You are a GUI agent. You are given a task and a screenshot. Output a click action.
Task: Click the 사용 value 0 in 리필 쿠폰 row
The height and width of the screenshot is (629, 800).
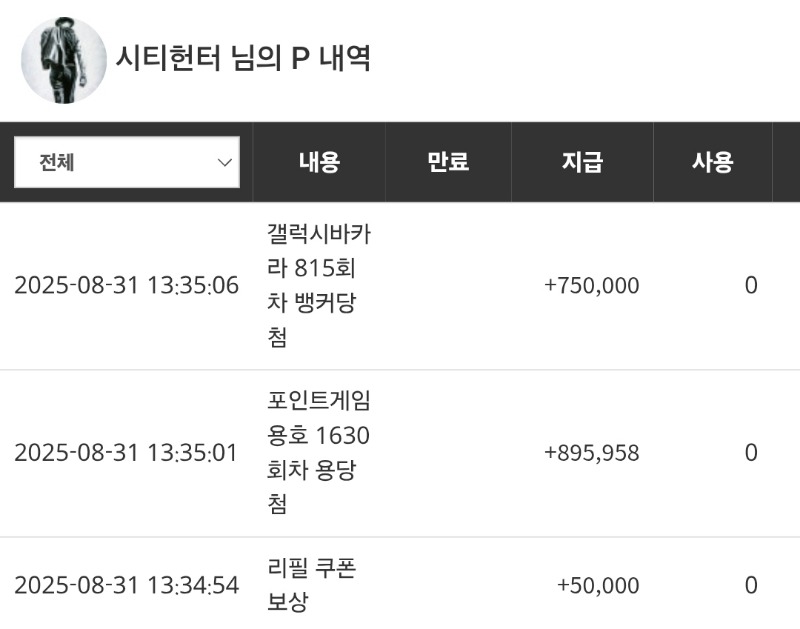click(x=751, y=585)
